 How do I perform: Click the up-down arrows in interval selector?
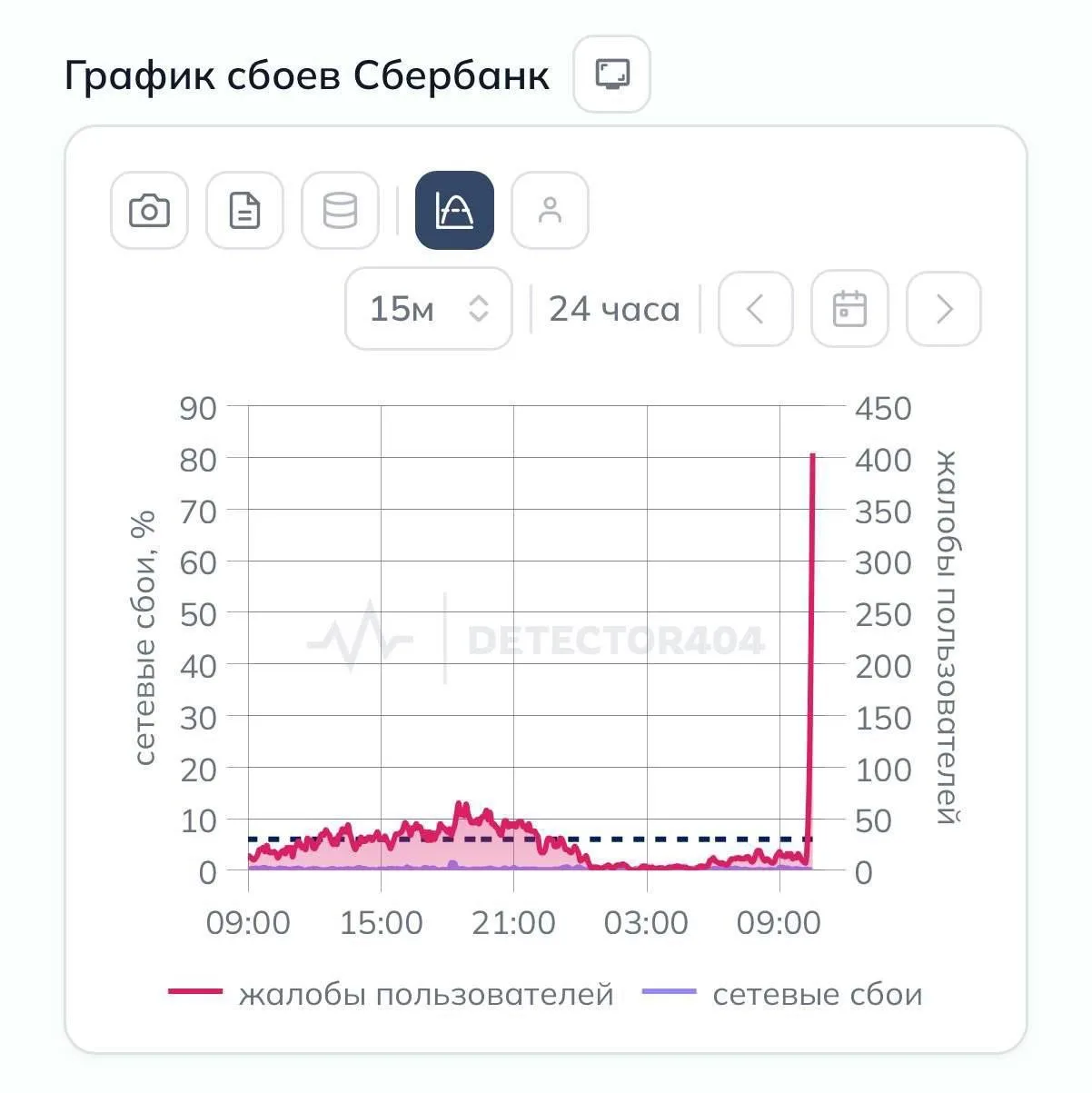pyautogui.click(x=479, y=309)
